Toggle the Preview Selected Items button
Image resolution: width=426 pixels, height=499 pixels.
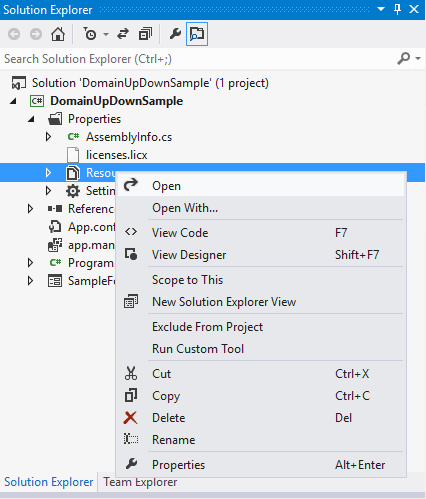coord(197,34)
